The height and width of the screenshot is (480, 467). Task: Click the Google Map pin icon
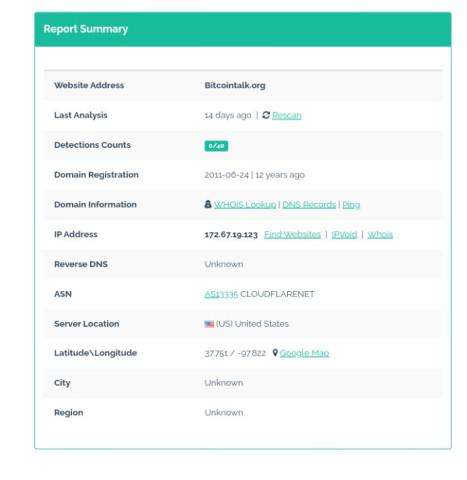(x=275, y=353)
